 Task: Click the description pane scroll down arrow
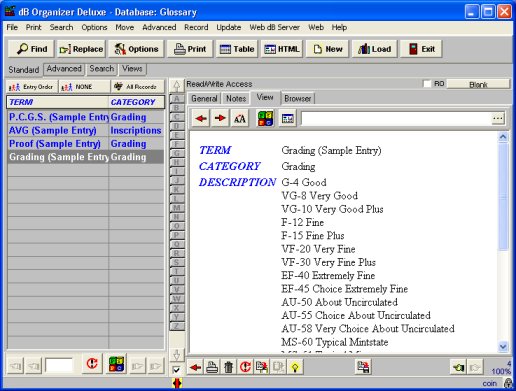(503, 347)
